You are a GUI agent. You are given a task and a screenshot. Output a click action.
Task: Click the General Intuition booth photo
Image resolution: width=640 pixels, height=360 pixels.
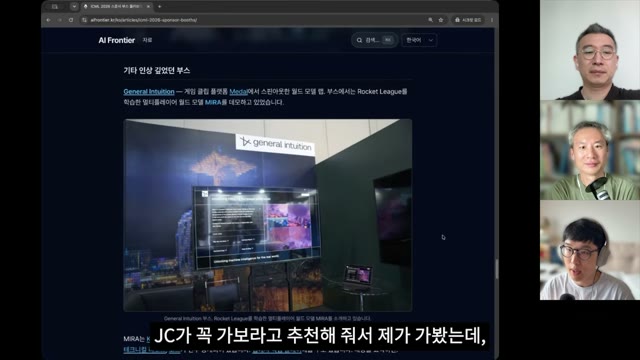click(x=268, y=215)
